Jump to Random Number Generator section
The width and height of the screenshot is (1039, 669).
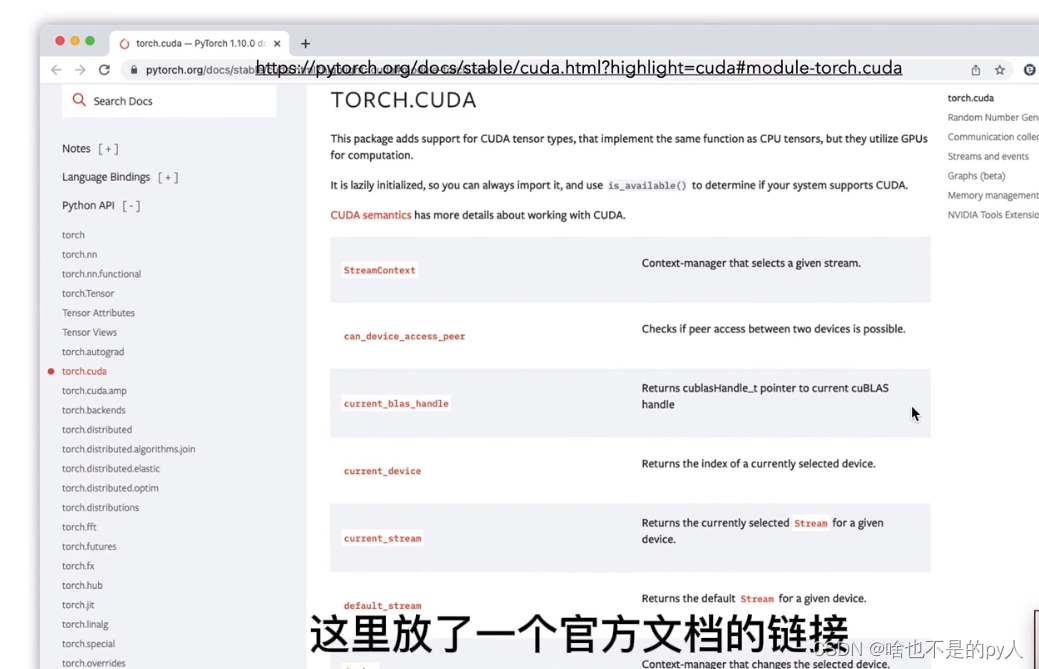click(993, 117)
